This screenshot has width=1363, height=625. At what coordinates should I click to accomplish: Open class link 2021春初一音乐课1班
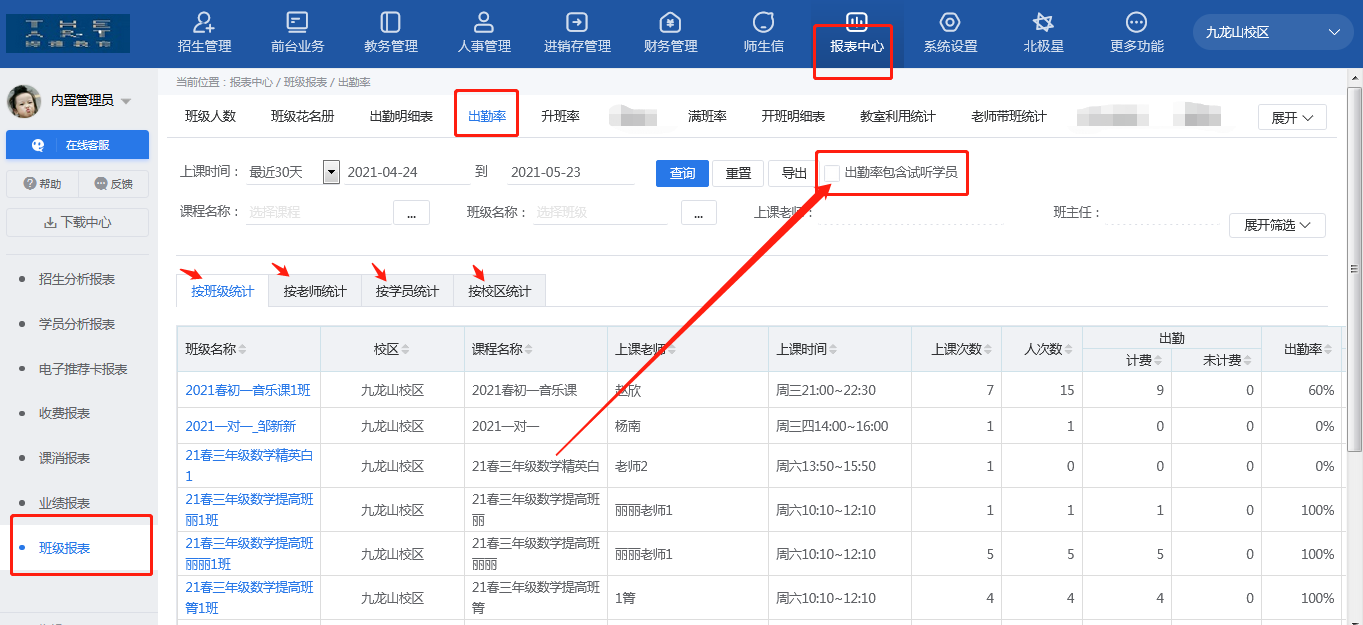coord(248,390)
